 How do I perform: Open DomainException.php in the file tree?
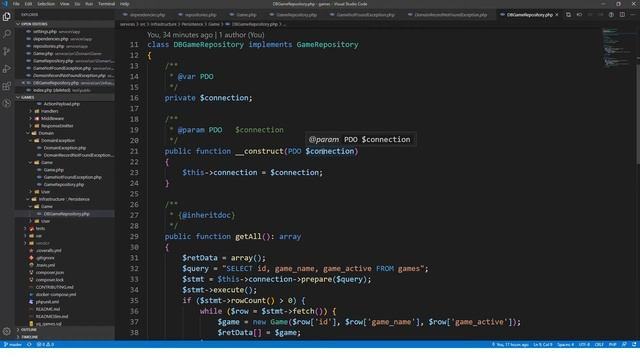click(x=64, y=148)
